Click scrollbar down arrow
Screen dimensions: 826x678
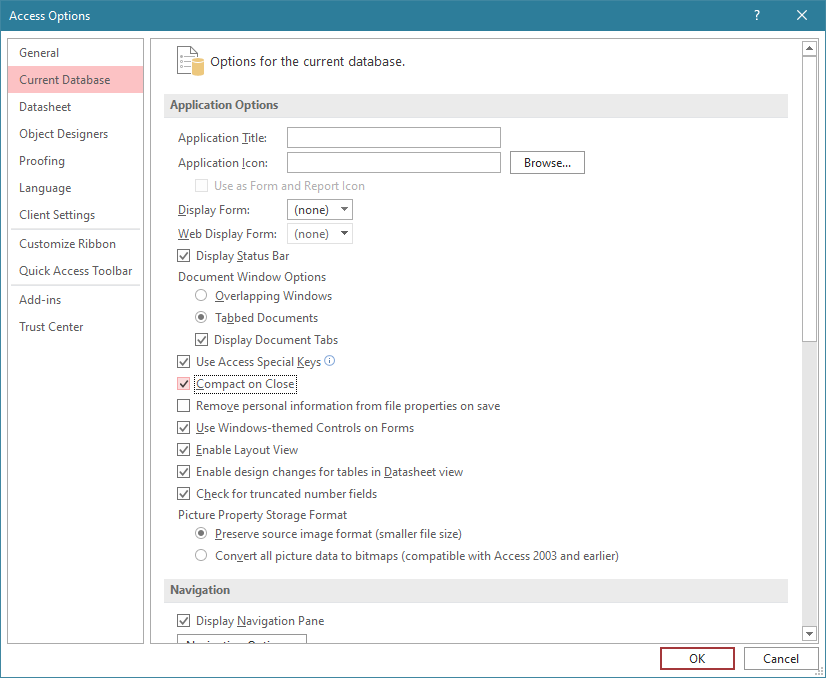[810, 633]
